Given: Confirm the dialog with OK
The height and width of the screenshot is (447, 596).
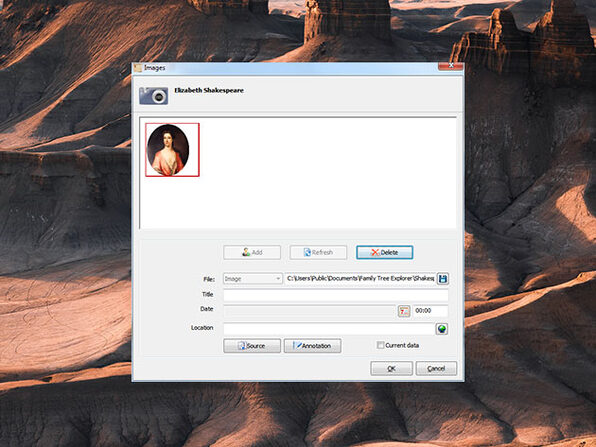Looking at the screenshot, I should (x=392, y=368).
